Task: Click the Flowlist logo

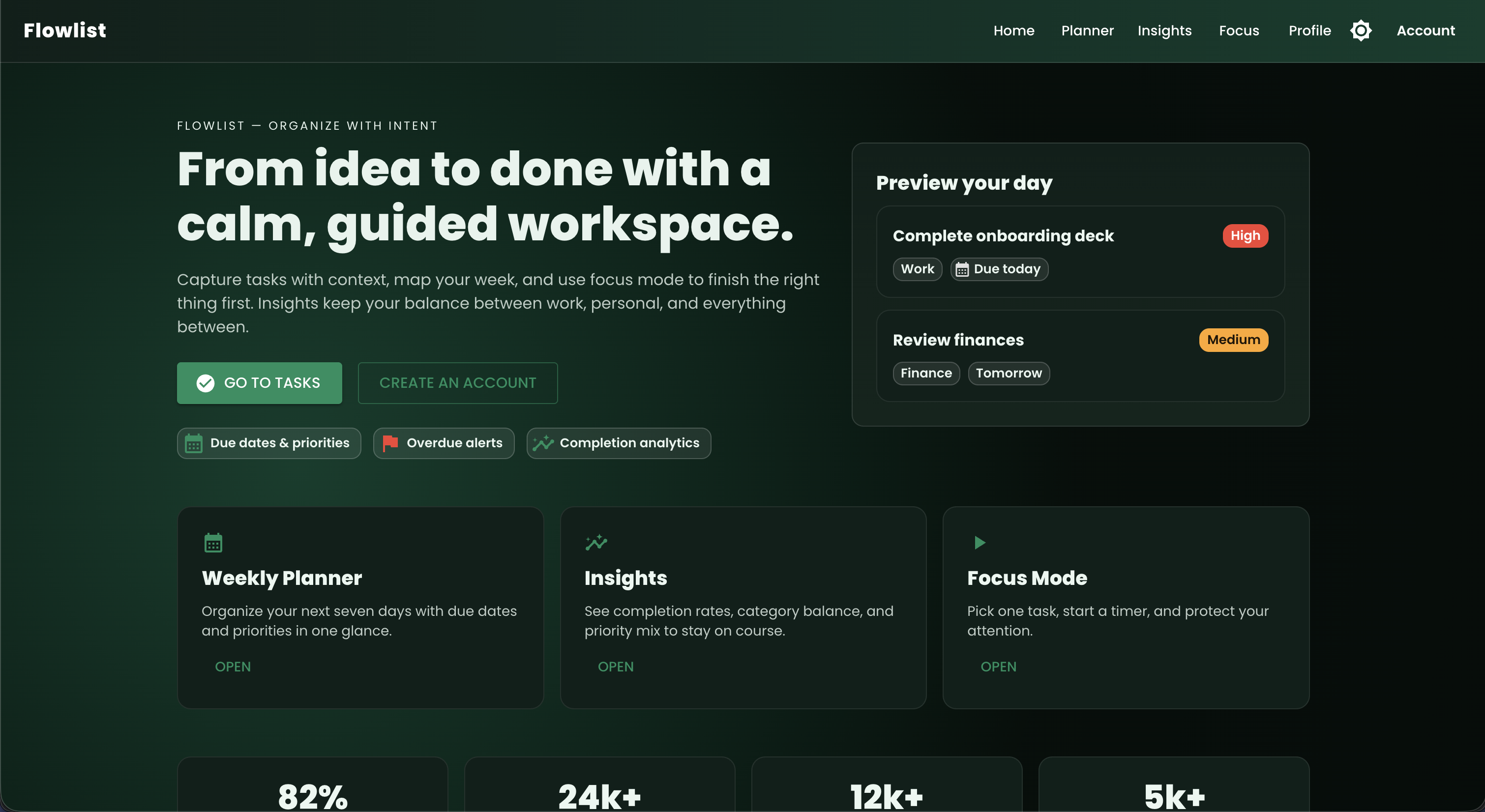Action: click(64, 30)
